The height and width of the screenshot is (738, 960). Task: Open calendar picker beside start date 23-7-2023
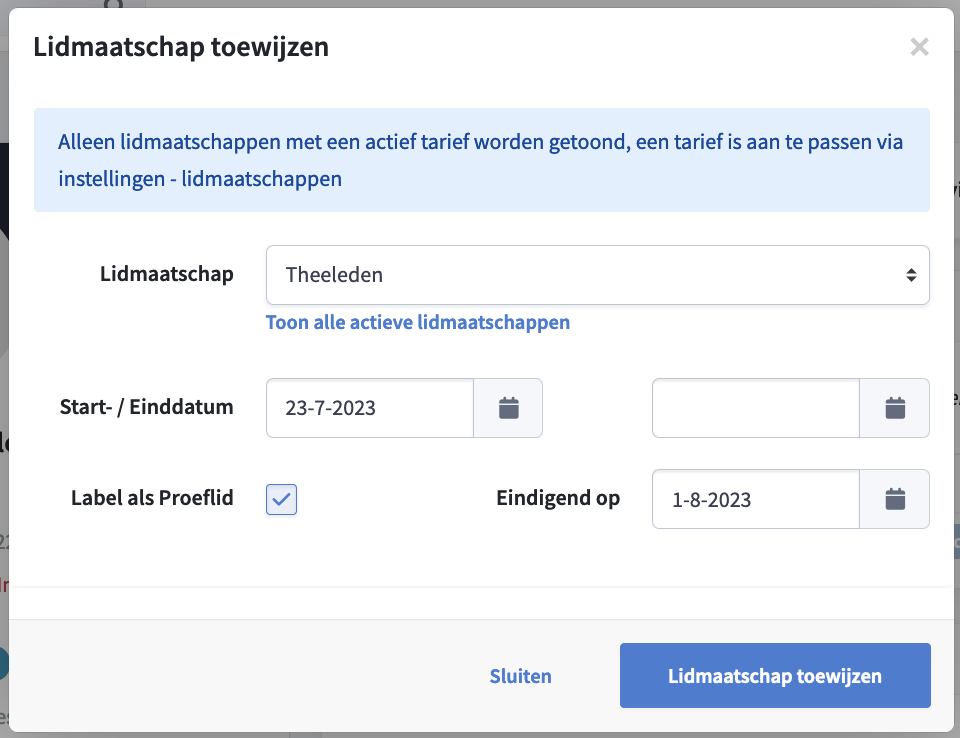[508, 408]
